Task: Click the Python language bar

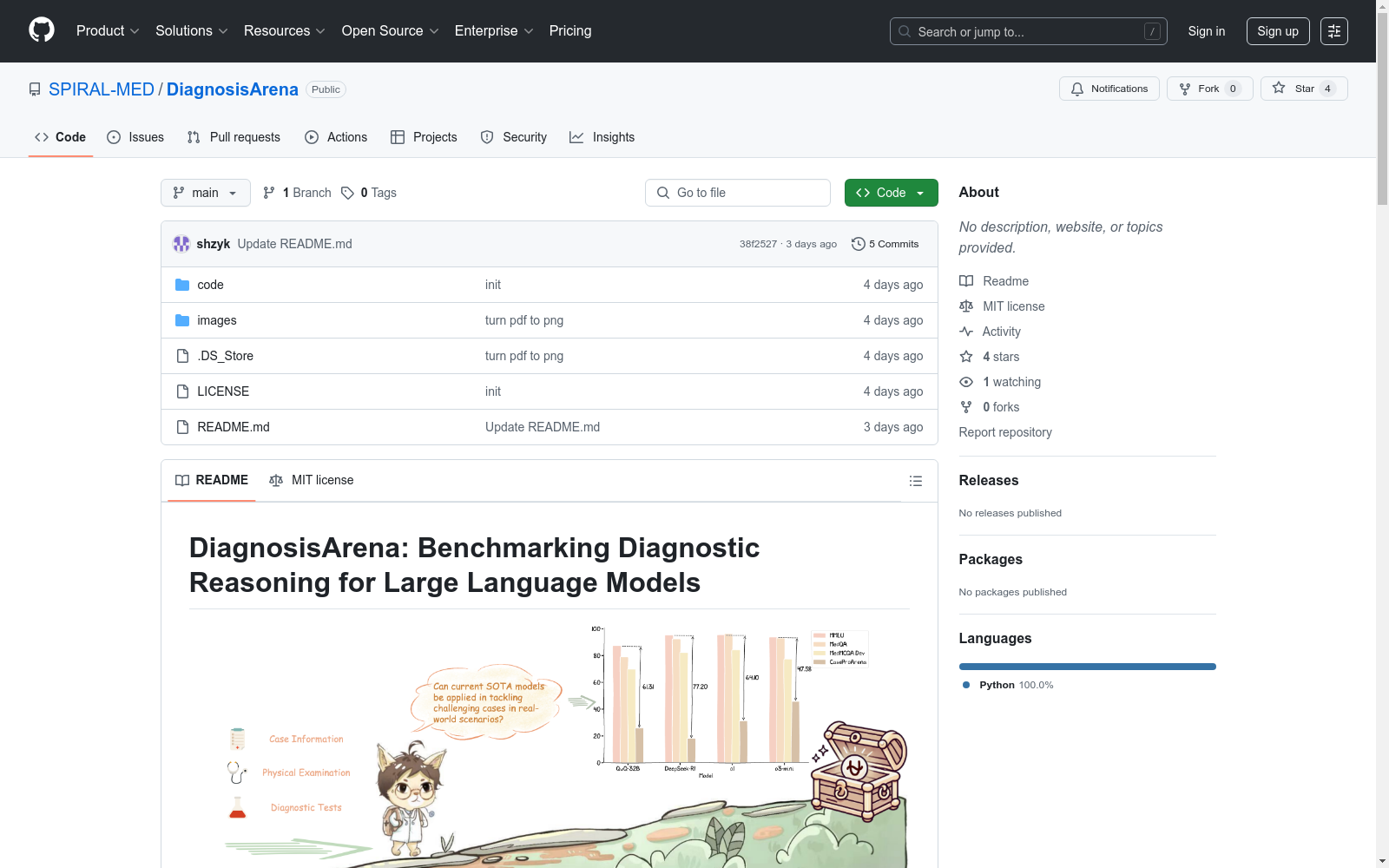Action: (x=1088, y=667)
